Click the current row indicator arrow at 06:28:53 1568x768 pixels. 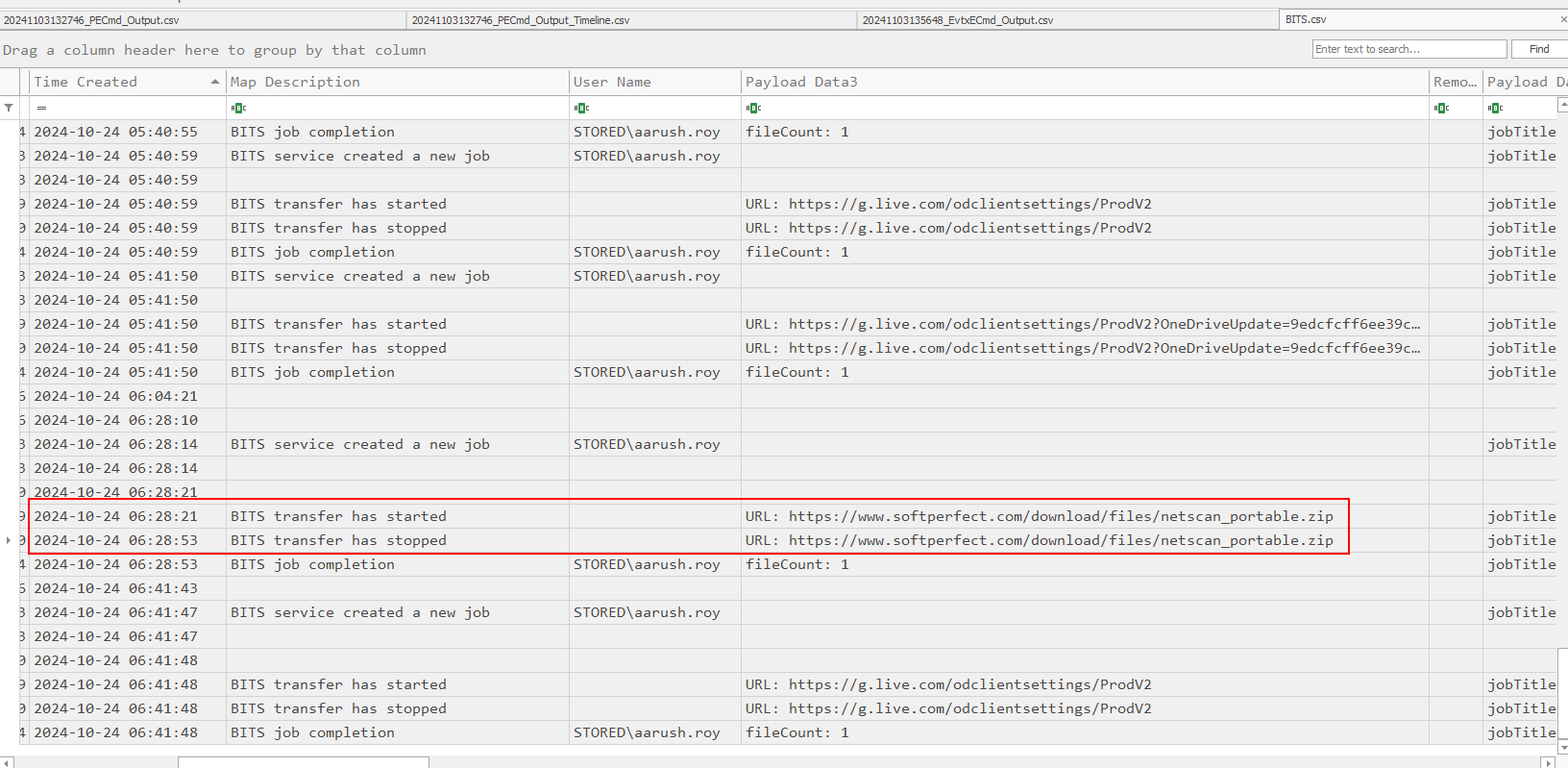coord(9,540)
